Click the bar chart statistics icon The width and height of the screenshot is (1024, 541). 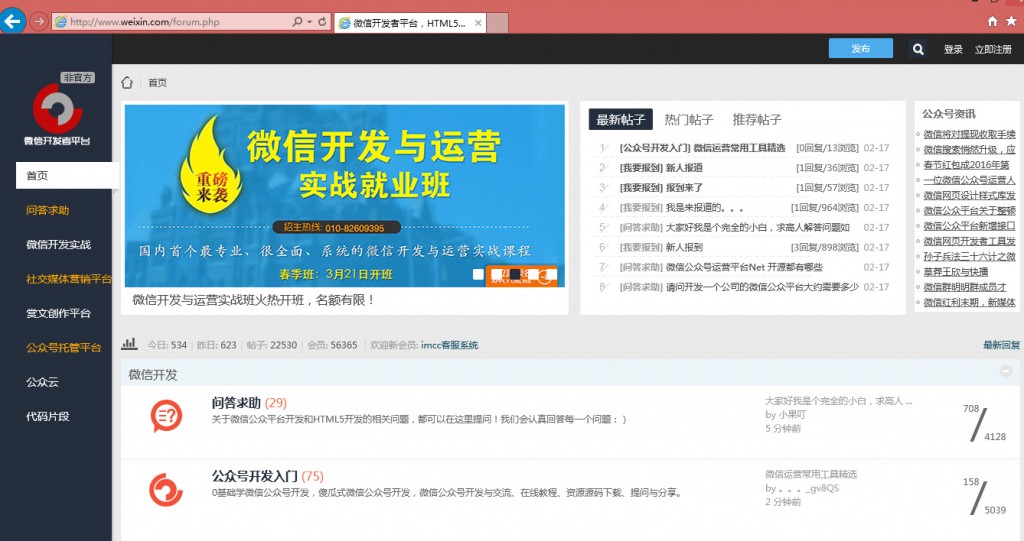click(x=129, y=343)
